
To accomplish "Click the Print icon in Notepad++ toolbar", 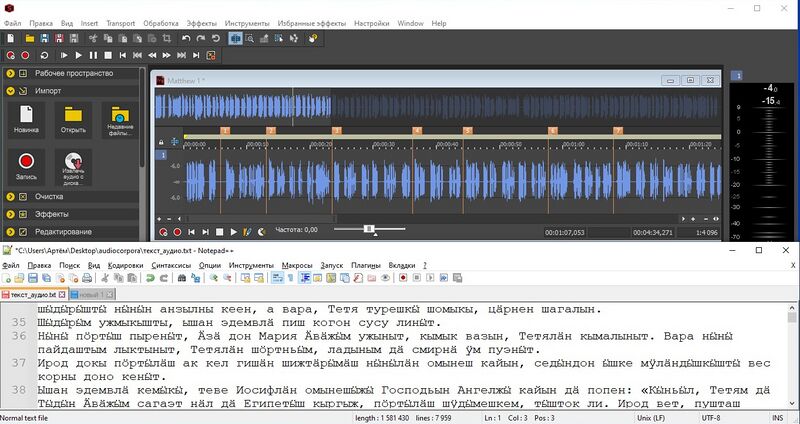I will pos(87,278).
